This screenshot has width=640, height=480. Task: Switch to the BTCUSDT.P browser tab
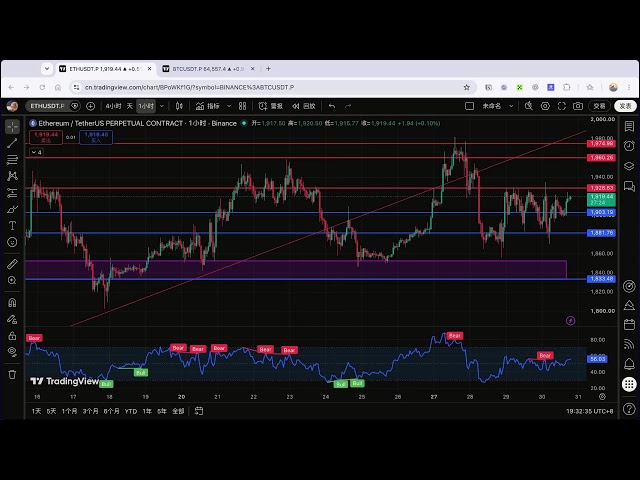click(208, 69)
